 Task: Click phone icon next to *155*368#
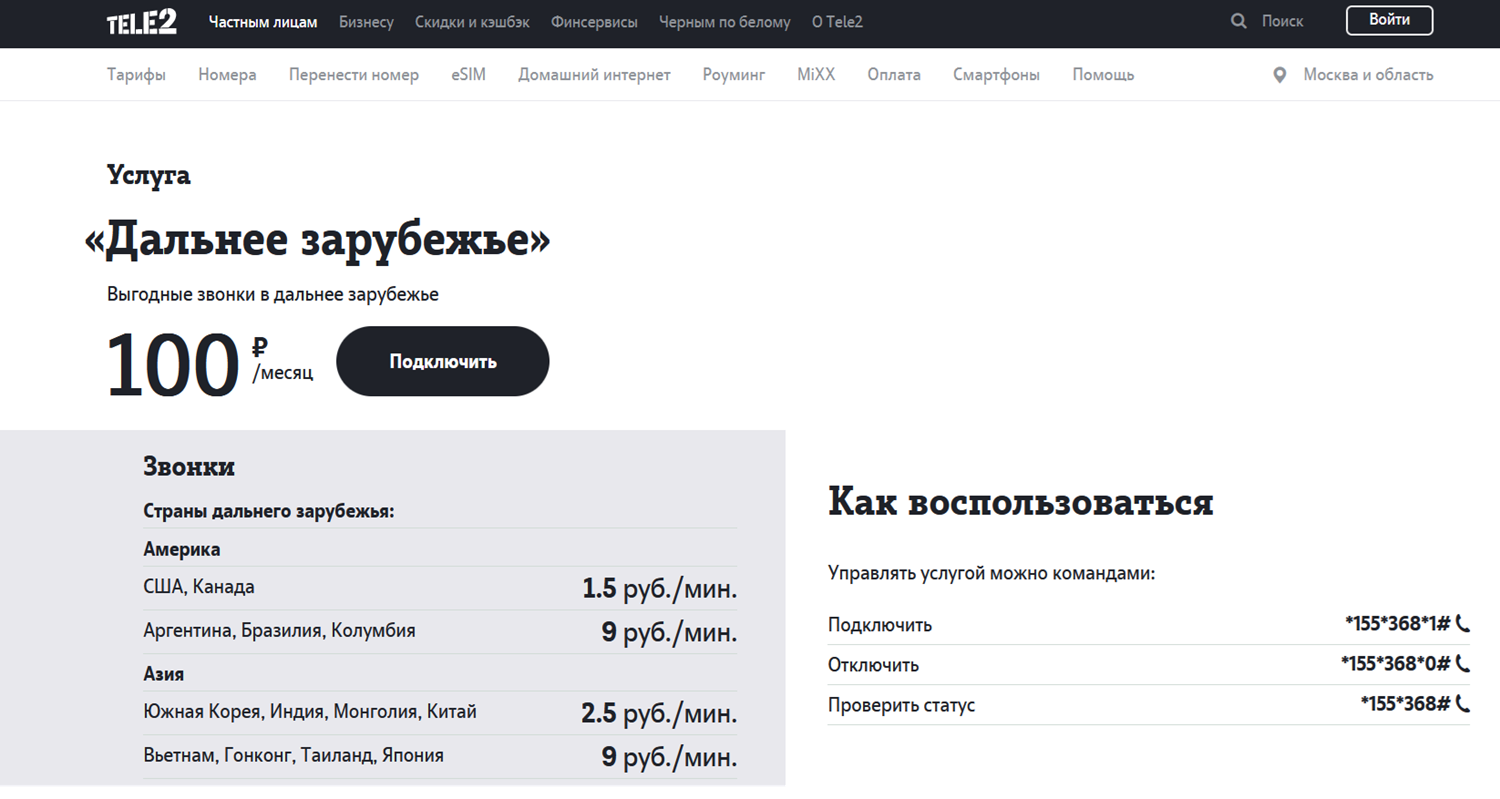tap(1463, 704)
